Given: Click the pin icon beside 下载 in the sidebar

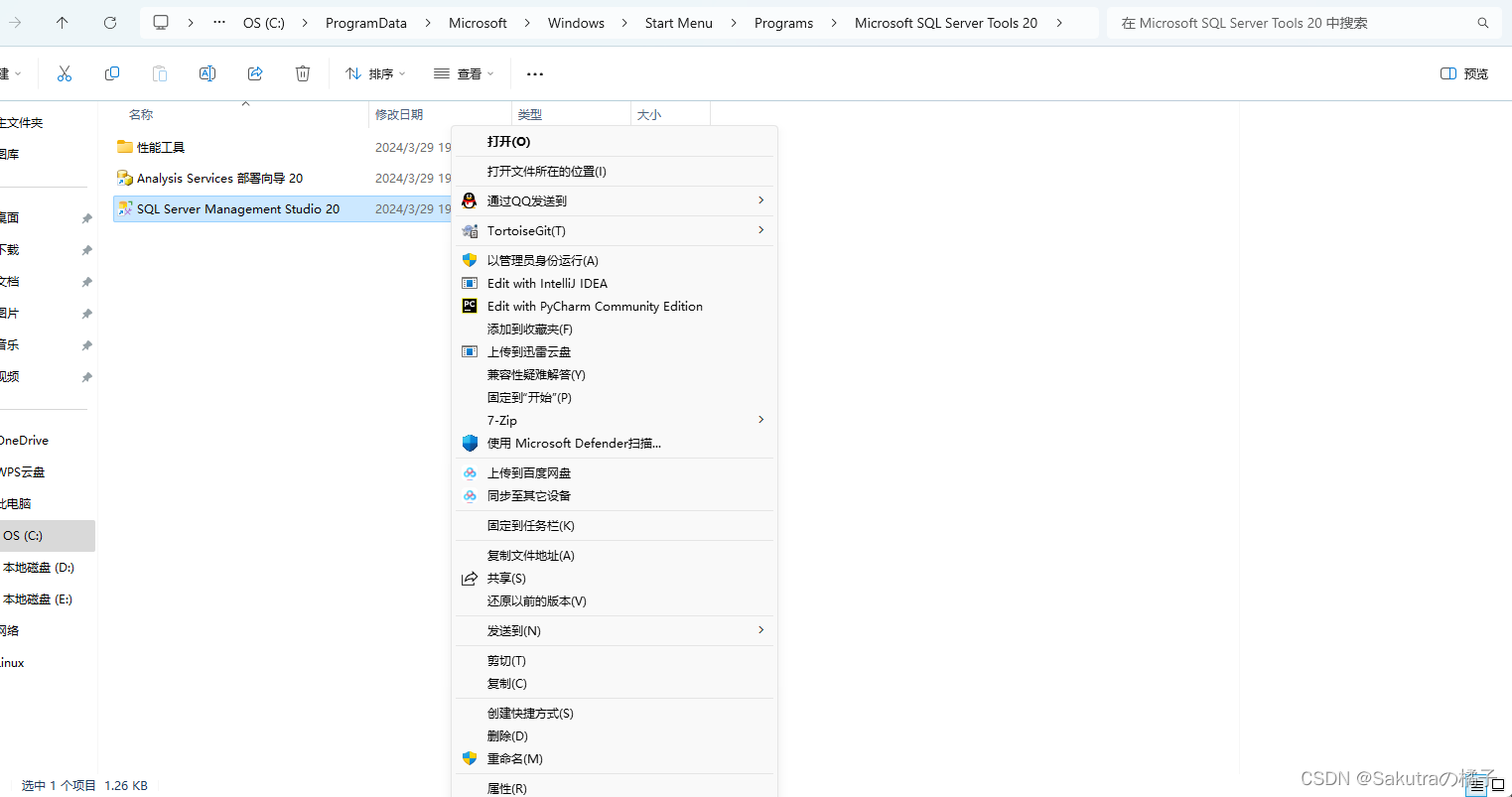Looking at the screenshot, I should point(86,250).
